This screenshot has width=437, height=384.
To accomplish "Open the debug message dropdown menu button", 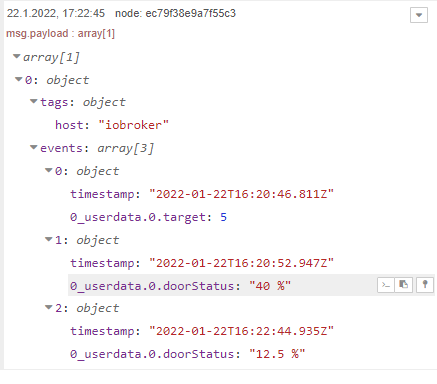I will click(x=419, y=15).
